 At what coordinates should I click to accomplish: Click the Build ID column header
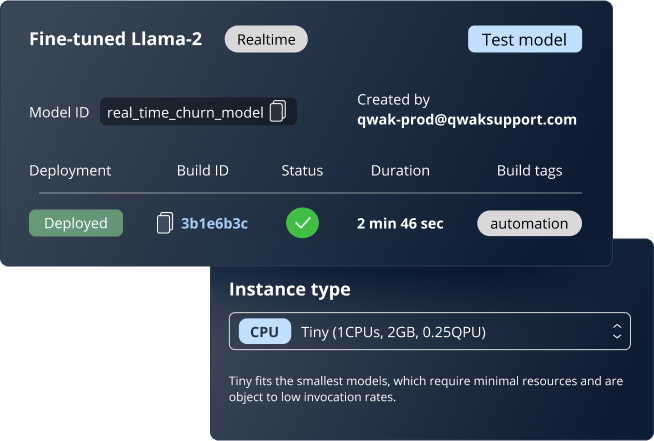[203, 171]
